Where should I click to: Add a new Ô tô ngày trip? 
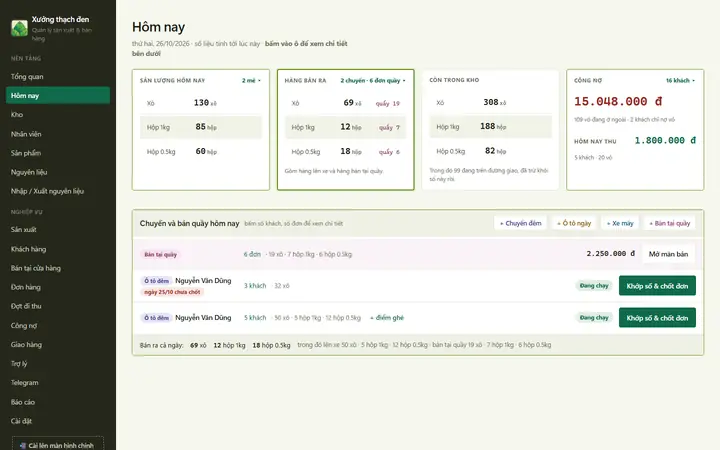[x=574, y=223]
